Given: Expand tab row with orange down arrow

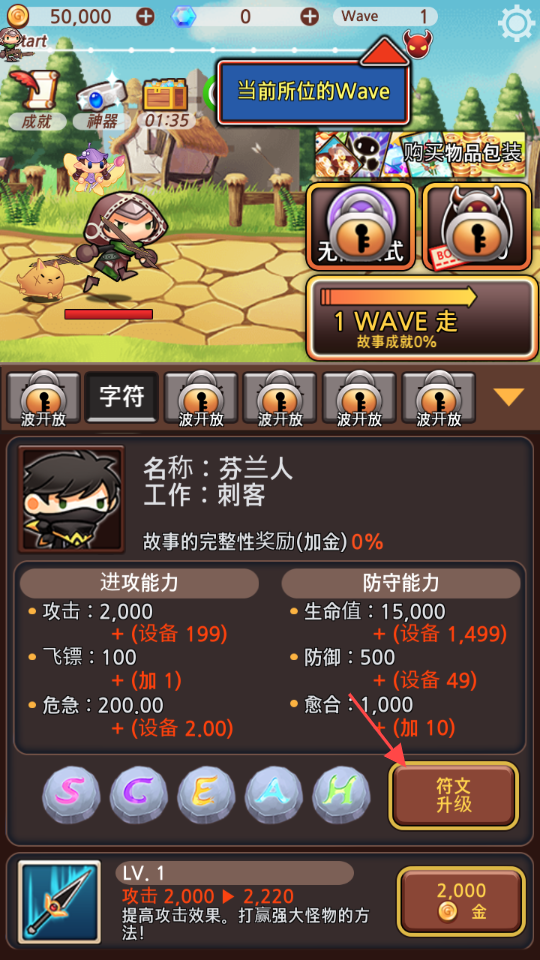Looking at the screenshot, I should (509, 397).
